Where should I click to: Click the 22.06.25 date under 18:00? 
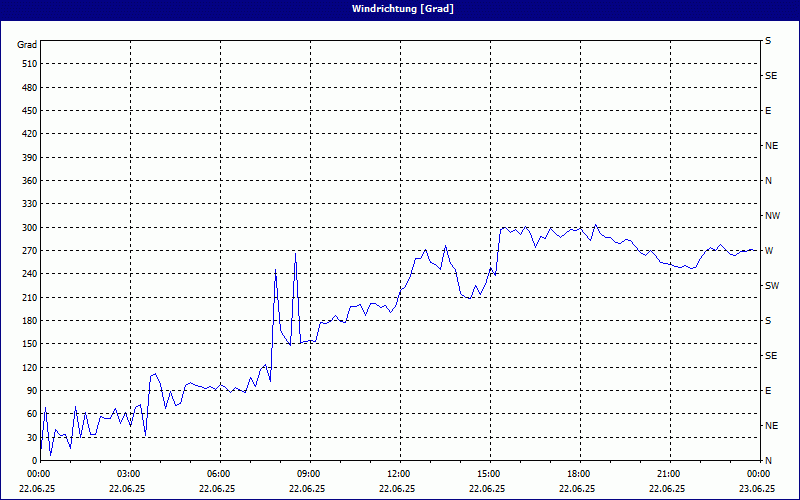point(577,488)
